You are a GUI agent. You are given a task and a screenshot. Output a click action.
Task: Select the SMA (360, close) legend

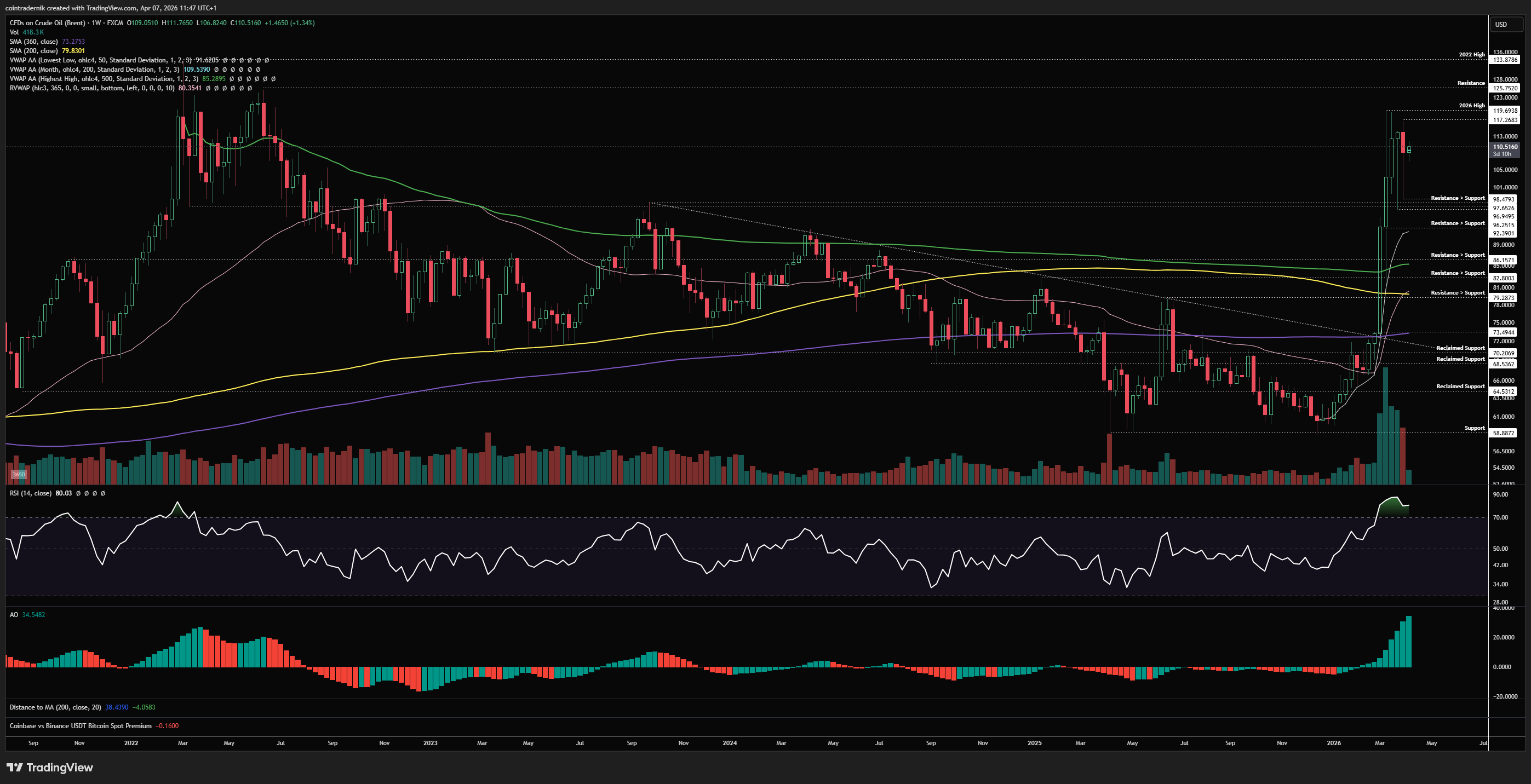pos(34,42)
